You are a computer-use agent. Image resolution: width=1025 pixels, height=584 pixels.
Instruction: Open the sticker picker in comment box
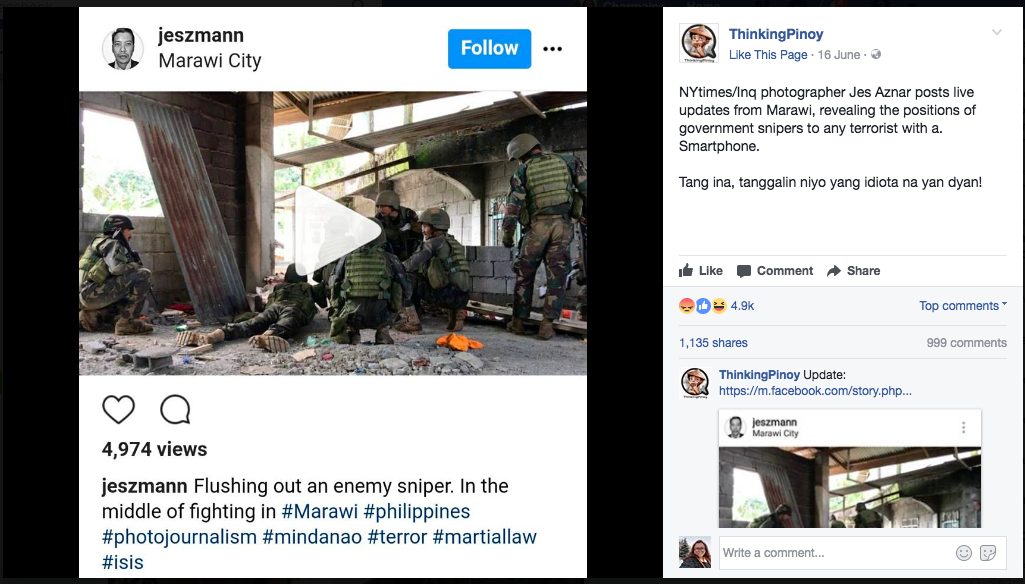click(x=988, y=553)
